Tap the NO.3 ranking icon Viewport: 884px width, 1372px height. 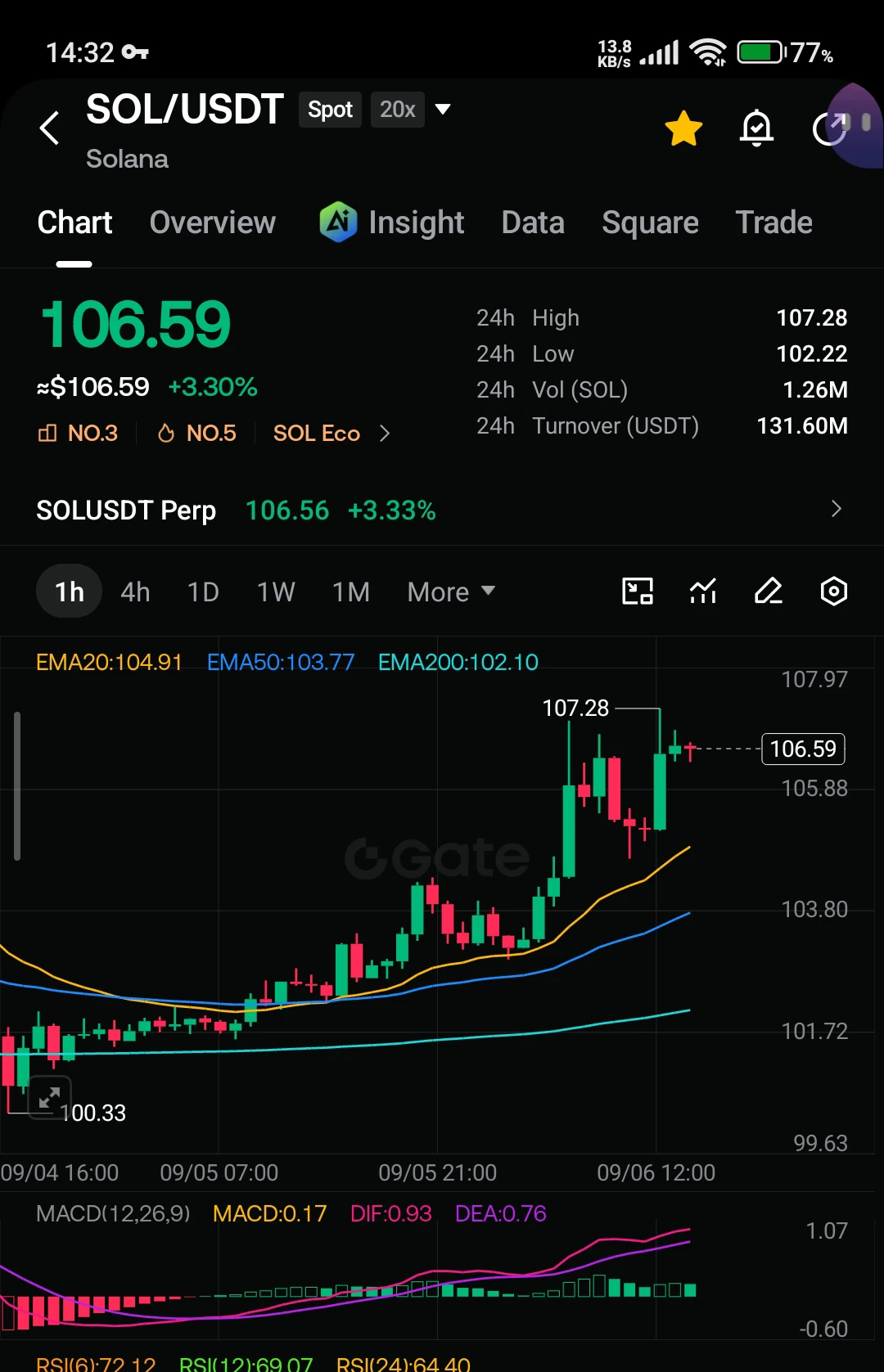click(47, 433)
